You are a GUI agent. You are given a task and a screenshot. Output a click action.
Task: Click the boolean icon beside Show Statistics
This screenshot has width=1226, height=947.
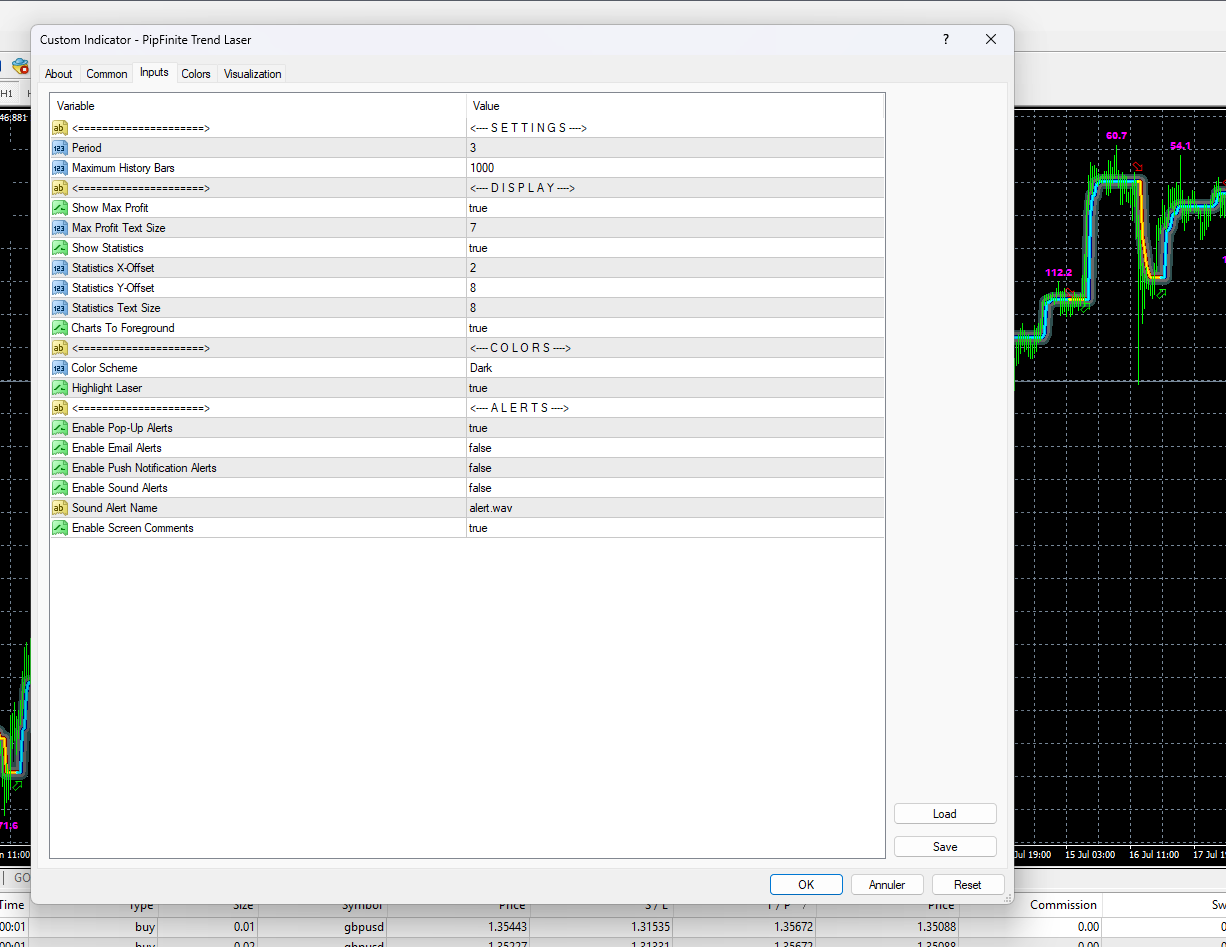tap(59, 248)
